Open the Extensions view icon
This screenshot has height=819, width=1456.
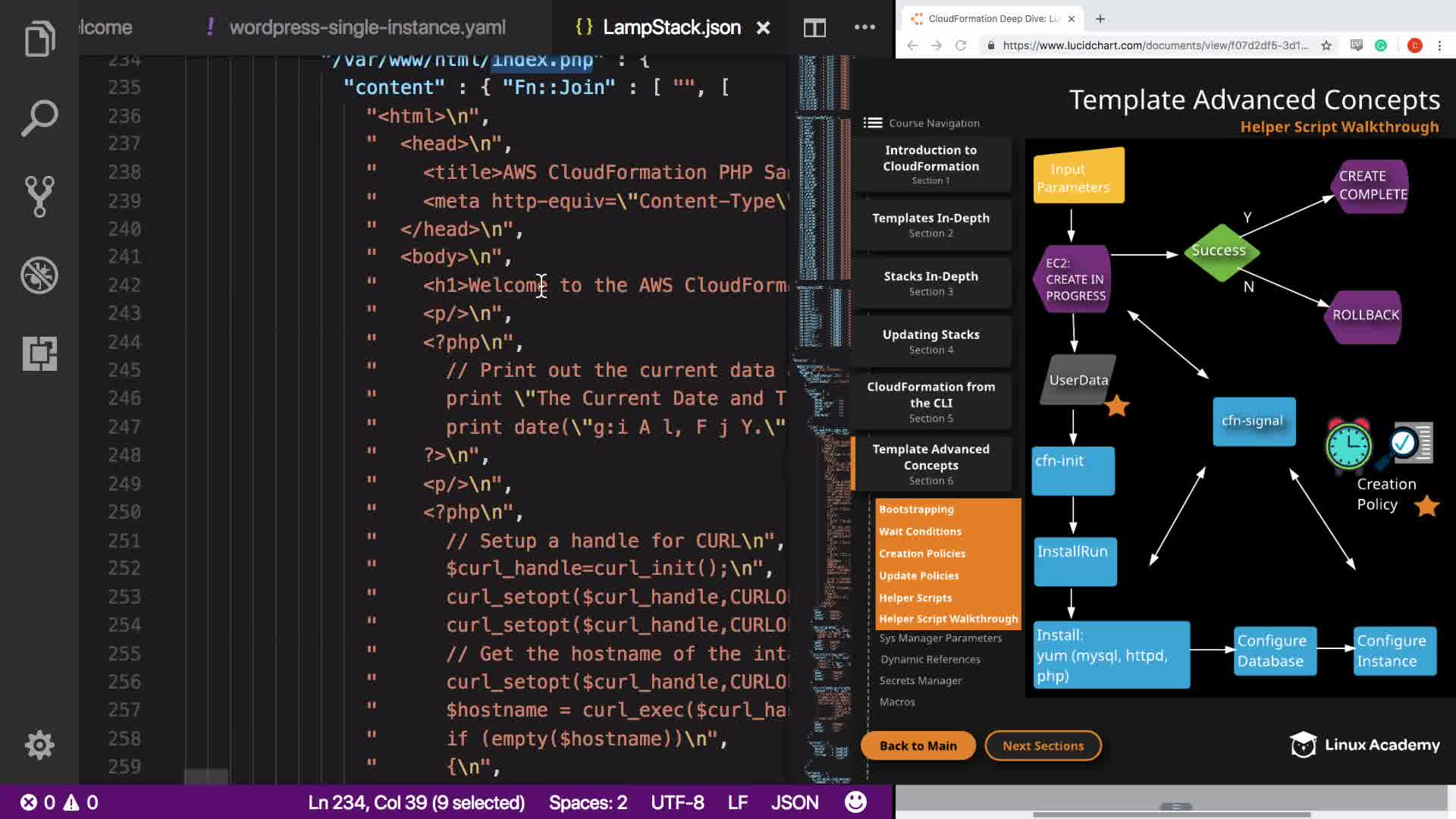click(x=39, y=353)
